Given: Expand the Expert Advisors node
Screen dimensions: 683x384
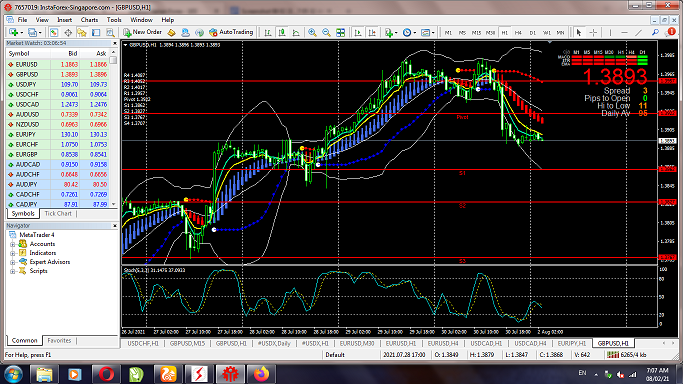Looking at the screenshot, I should 13,262.
